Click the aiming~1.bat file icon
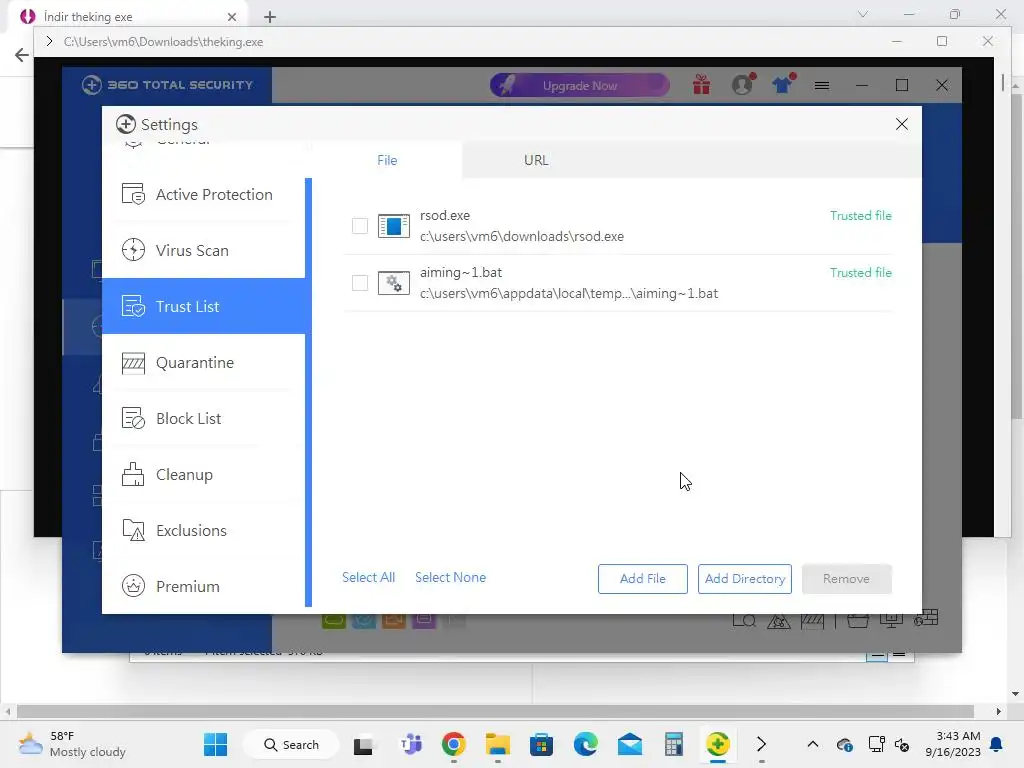Screen dimensions: 1024x768 [x=394, y=283]
